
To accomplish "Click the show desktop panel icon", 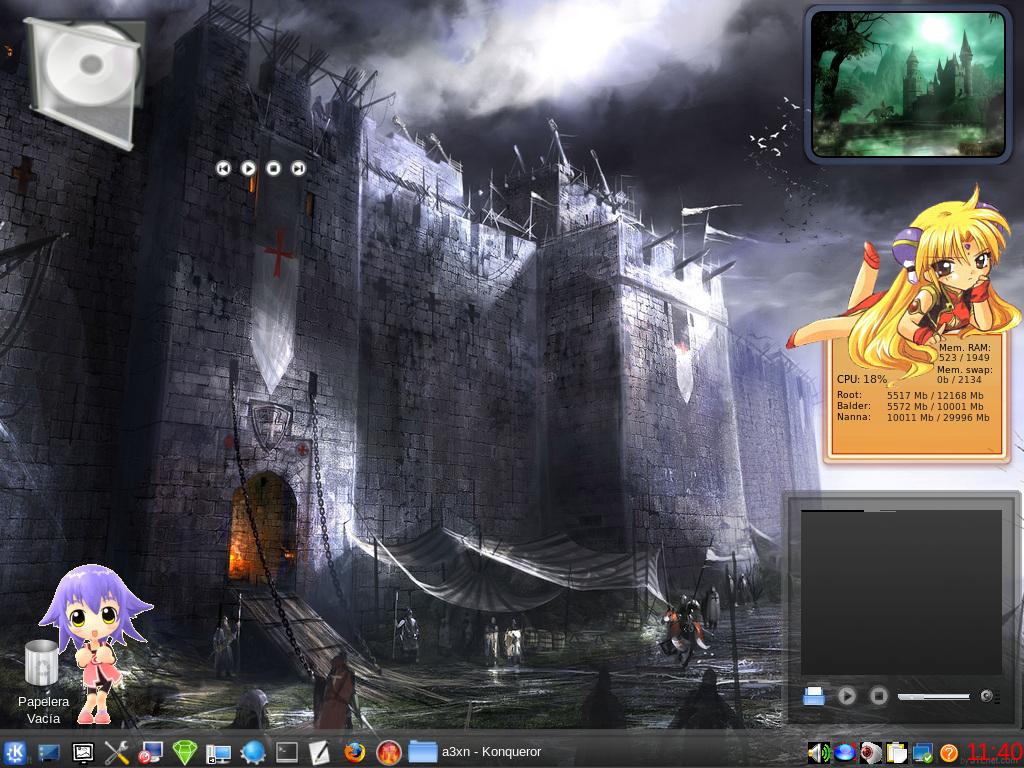I will point(49,753).
